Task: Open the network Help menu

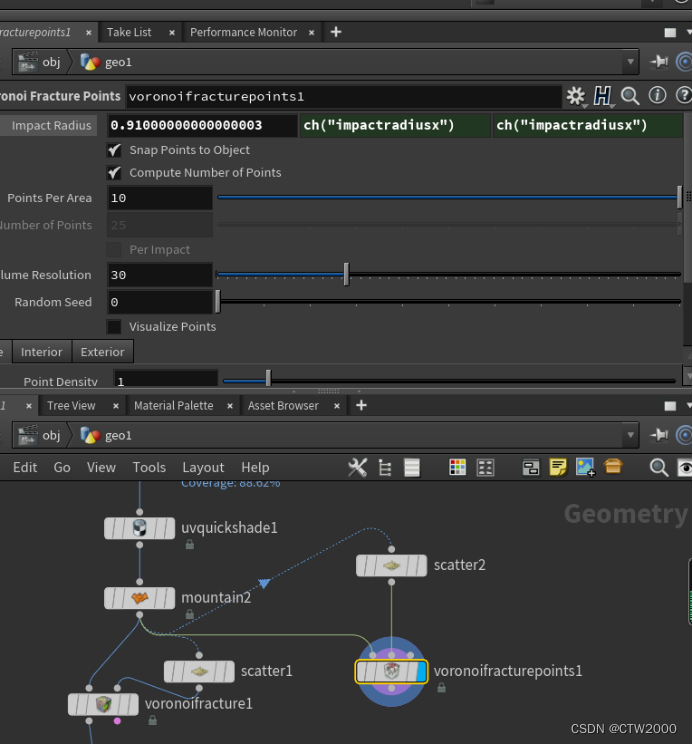Action: click(x=255, y=468)
